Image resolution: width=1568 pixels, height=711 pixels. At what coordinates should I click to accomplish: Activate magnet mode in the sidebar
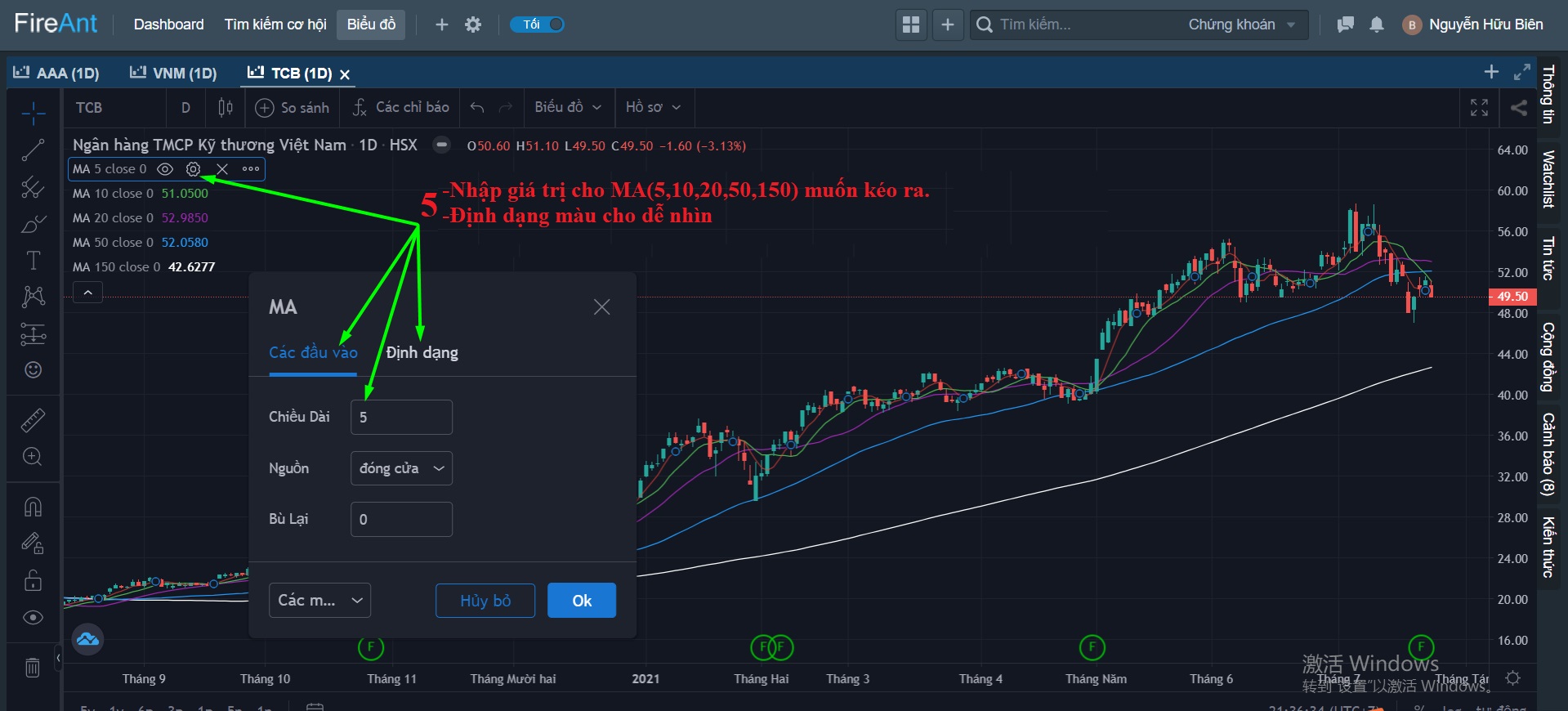pyautogui.click(x=33, y=508)
